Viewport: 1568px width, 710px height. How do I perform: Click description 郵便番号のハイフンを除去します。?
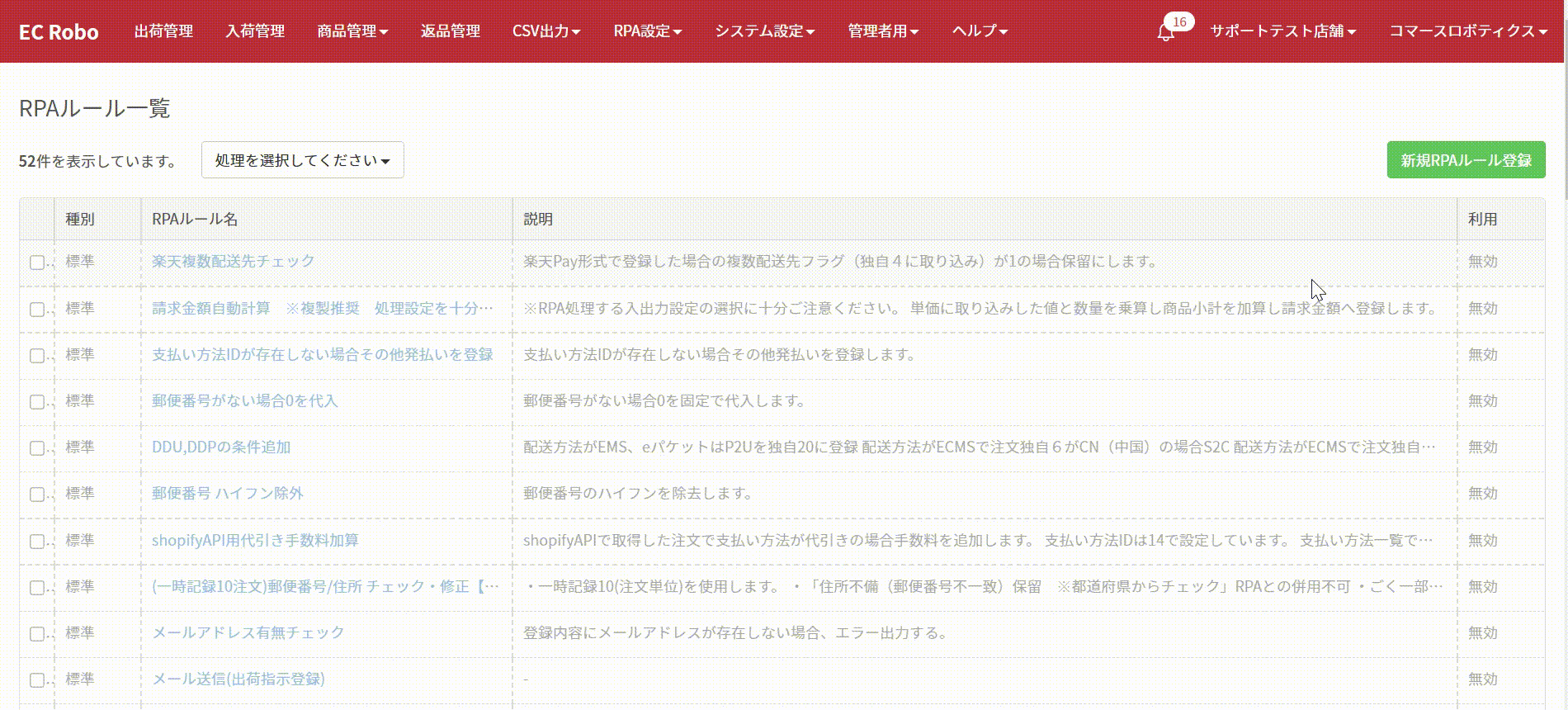[638, 493]
